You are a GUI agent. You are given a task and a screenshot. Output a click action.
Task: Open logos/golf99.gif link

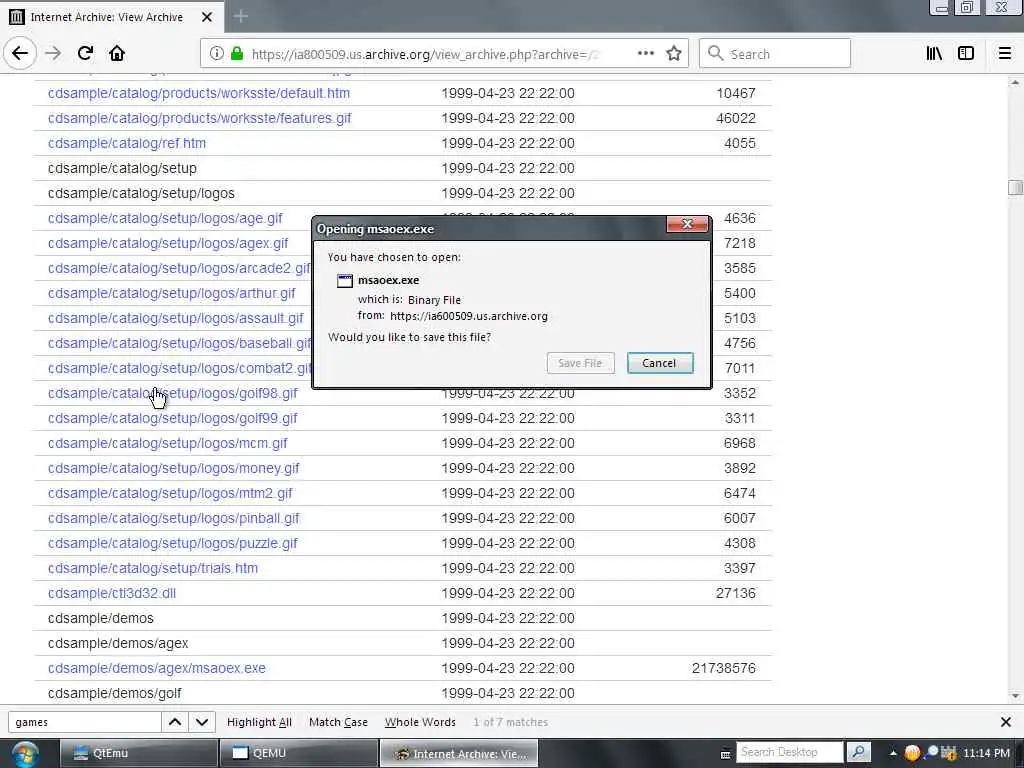click(x=172, y=418)
